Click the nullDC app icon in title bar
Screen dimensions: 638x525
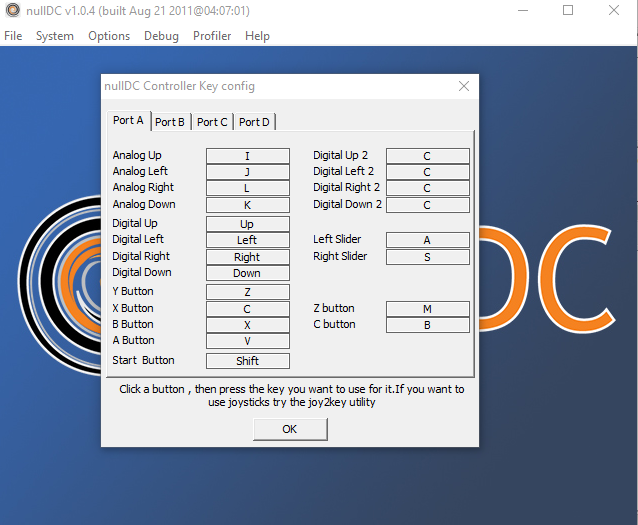pos(13,10)
